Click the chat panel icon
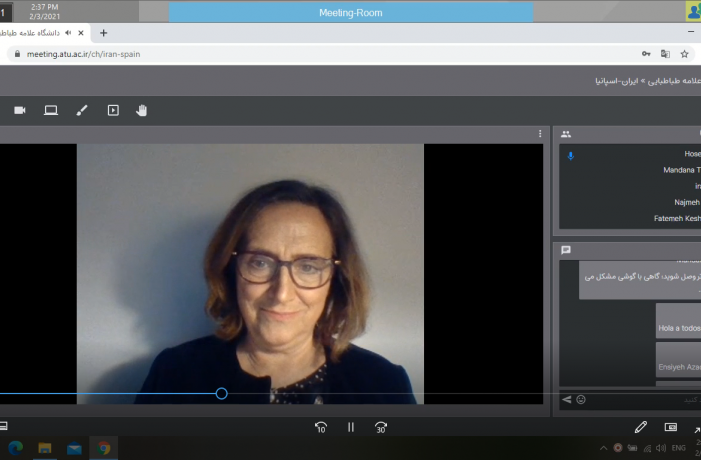 click(x=566, y=250)
